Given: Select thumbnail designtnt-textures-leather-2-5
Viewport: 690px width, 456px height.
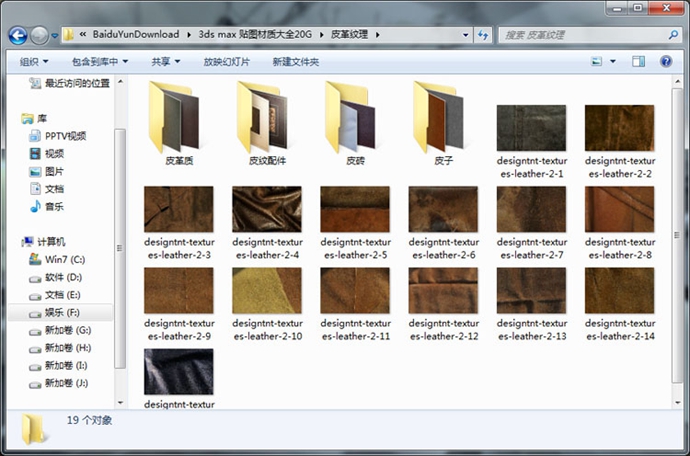Looking at the screenshot, I should point(355,209).
